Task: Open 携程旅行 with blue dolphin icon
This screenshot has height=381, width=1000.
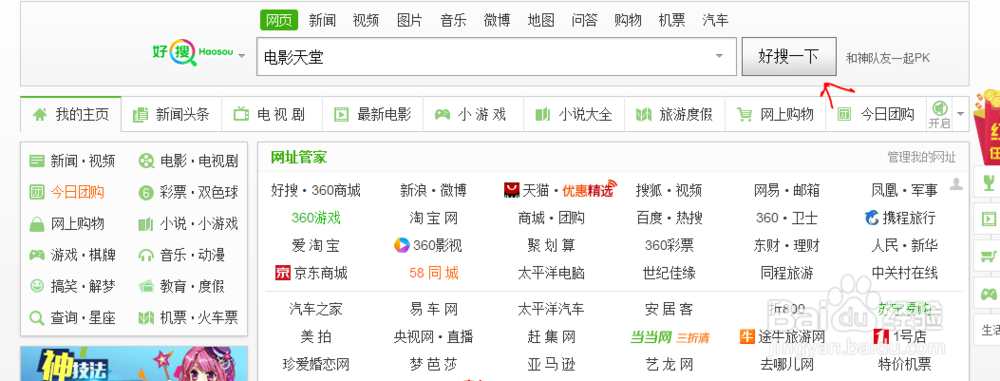Action: 900,218
